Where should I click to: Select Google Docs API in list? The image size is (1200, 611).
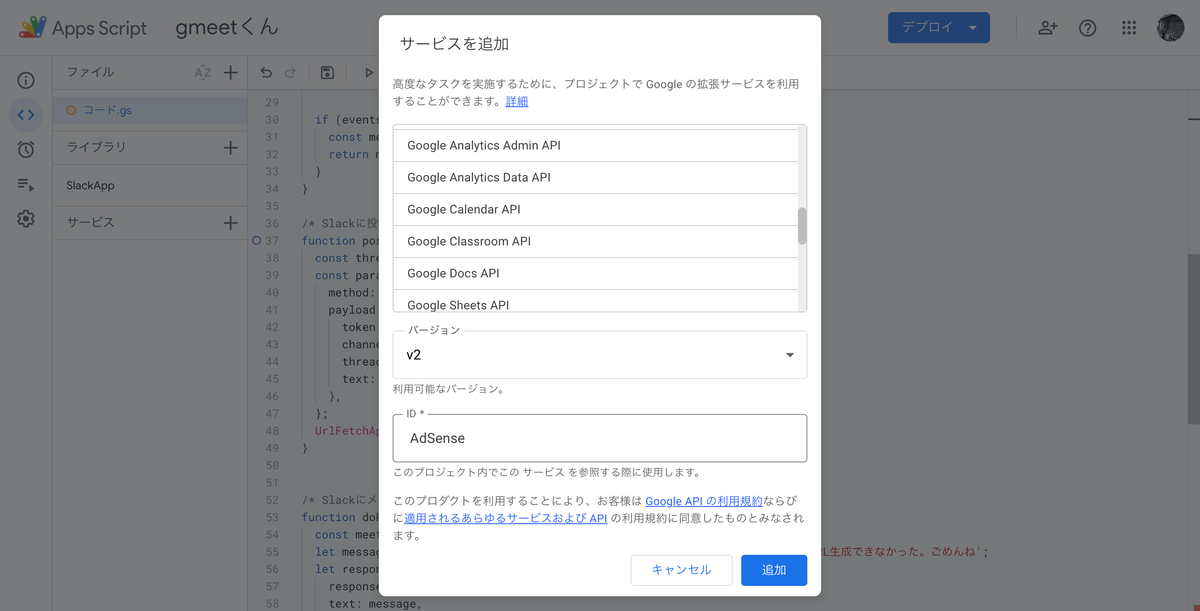pyautogui.click(x=596, y=273)
